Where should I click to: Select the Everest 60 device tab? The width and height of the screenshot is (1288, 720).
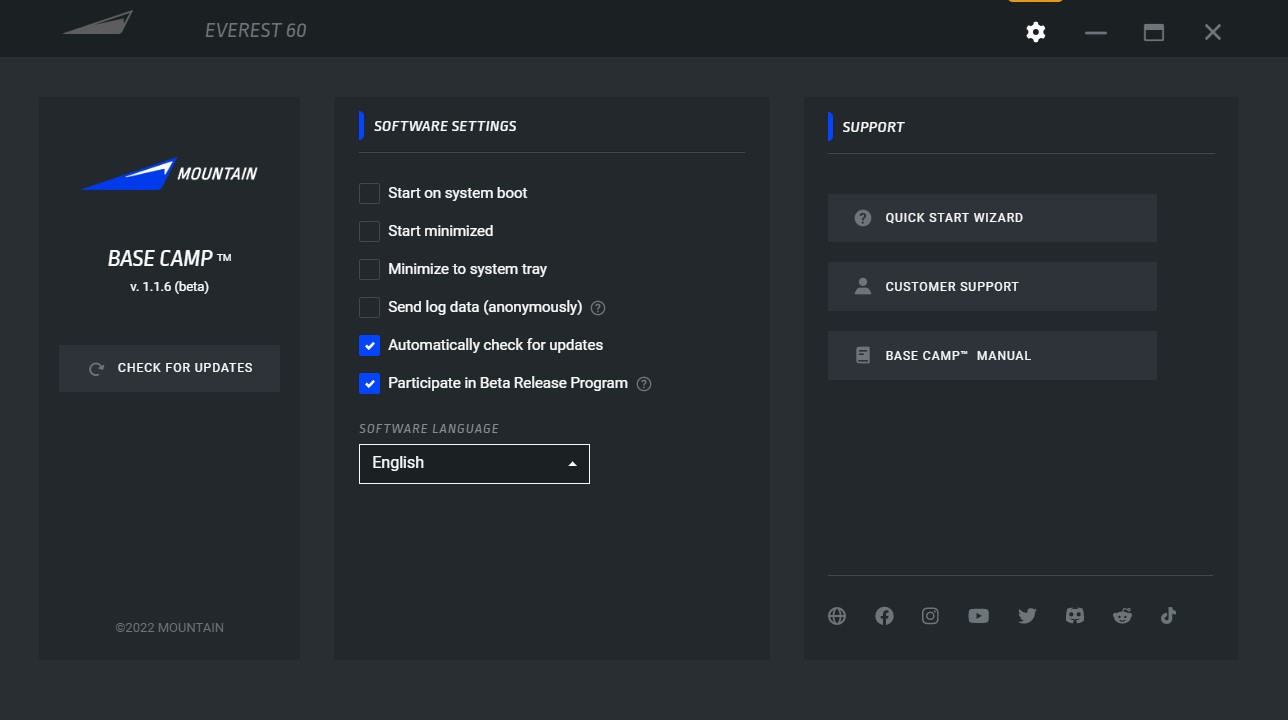pyautogui.click(x=256, y=30)
